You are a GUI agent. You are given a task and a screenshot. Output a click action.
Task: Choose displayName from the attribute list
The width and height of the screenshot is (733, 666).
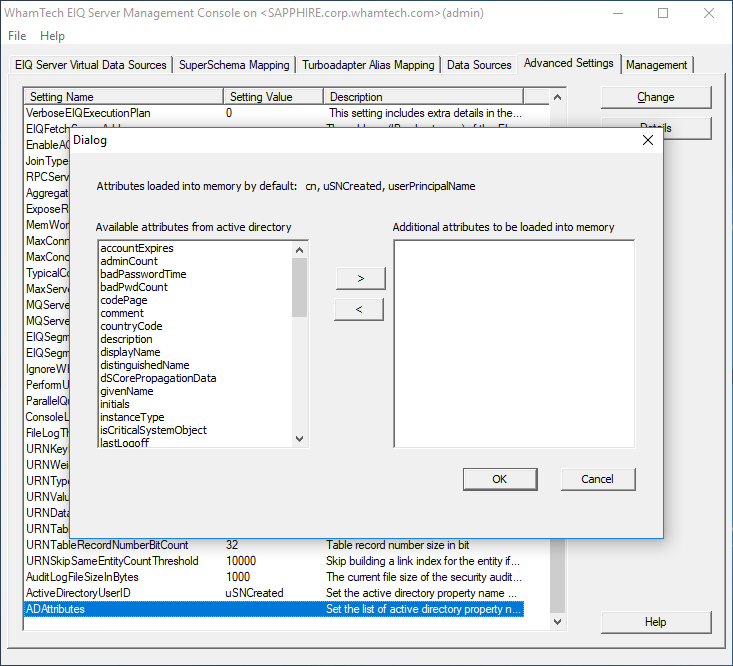click(130, 352)
